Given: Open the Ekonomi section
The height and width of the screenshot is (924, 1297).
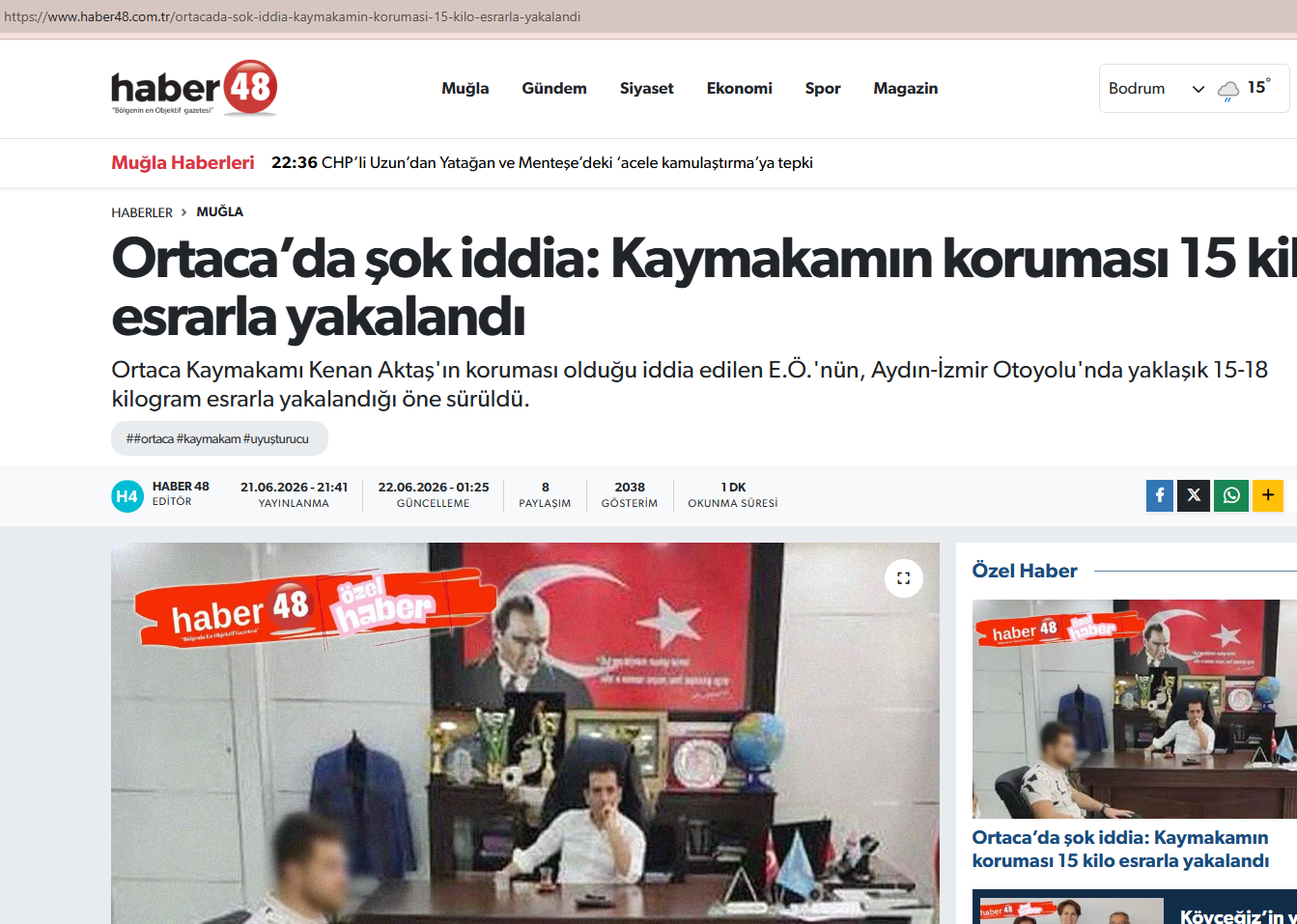Looking at the screenshot, I should coord(740,88).
